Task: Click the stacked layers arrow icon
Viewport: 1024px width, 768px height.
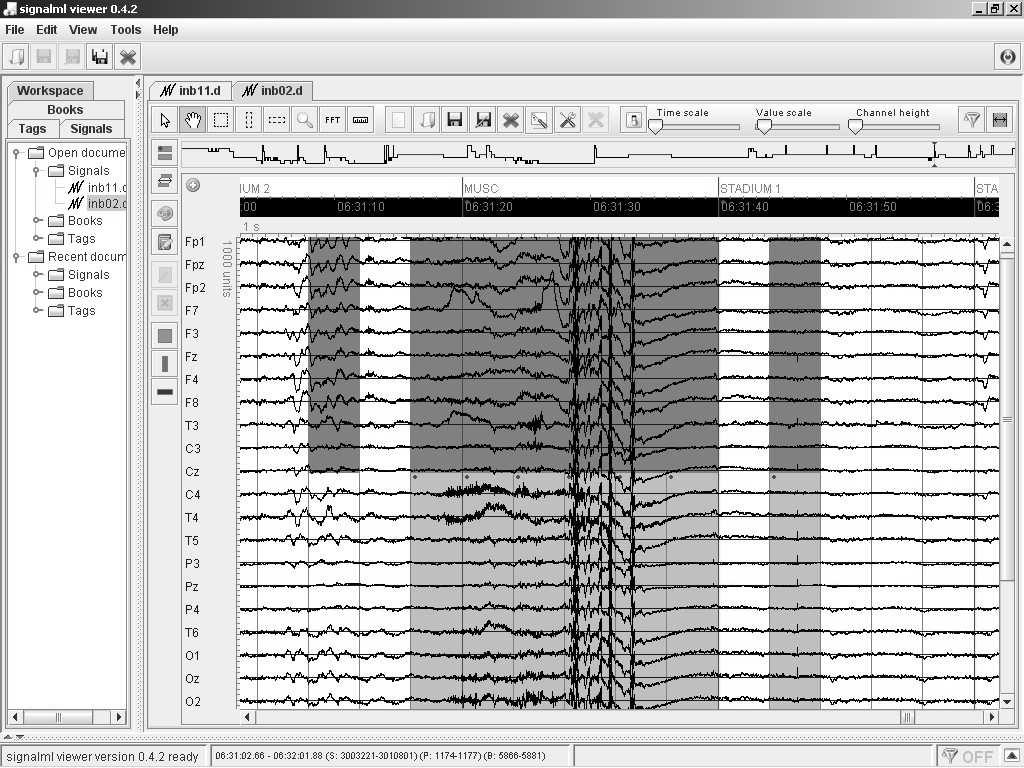Action: 165,181
